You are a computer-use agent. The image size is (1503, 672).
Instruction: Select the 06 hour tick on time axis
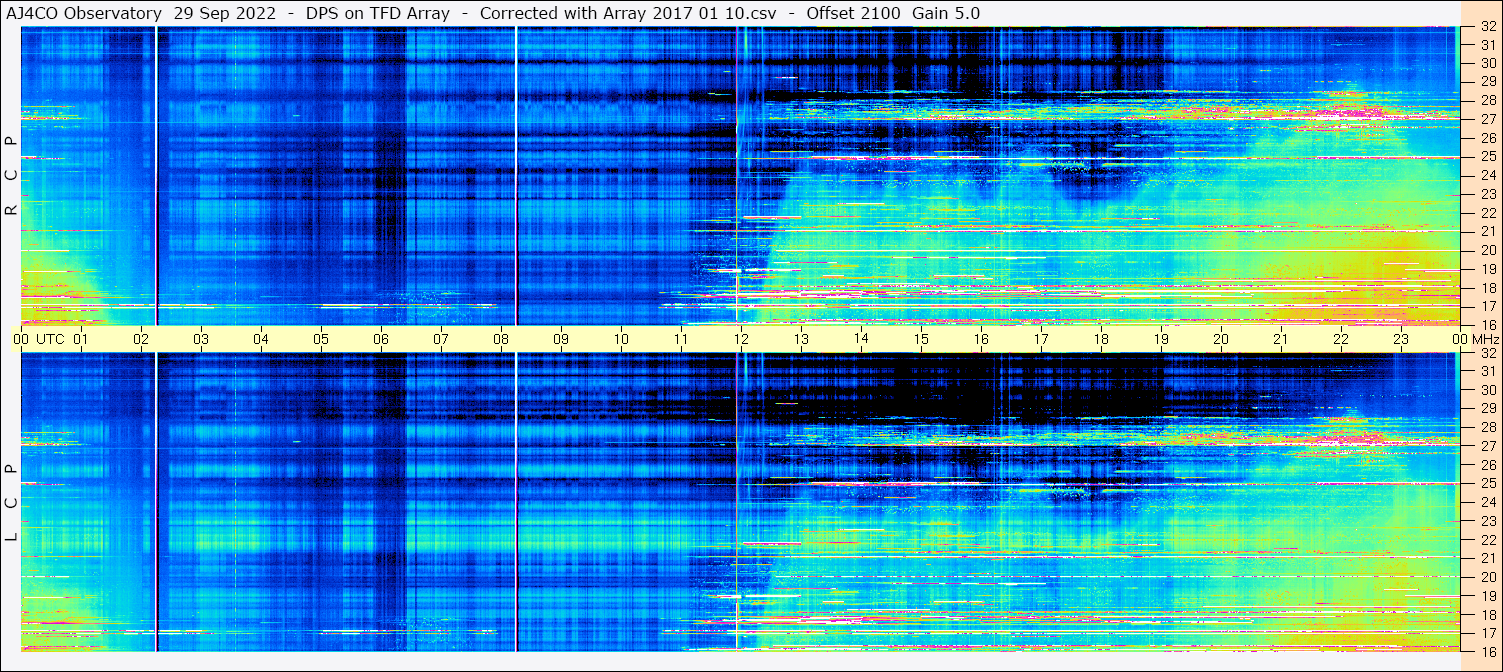[x=381, y=339]
